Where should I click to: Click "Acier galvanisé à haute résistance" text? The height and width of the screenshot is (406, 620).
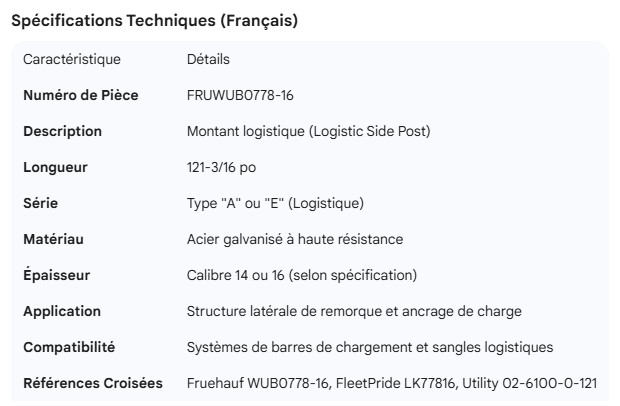294,239
